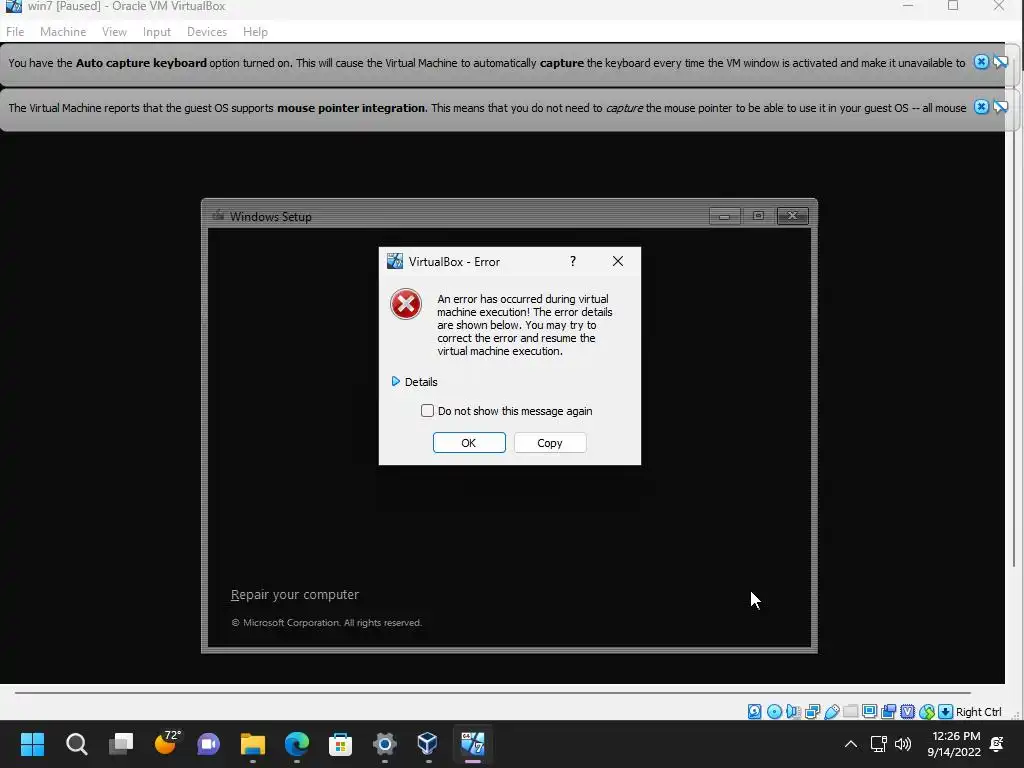
Task: Minimize the Windows Setup guest window
Action: (x=724, y=216)
